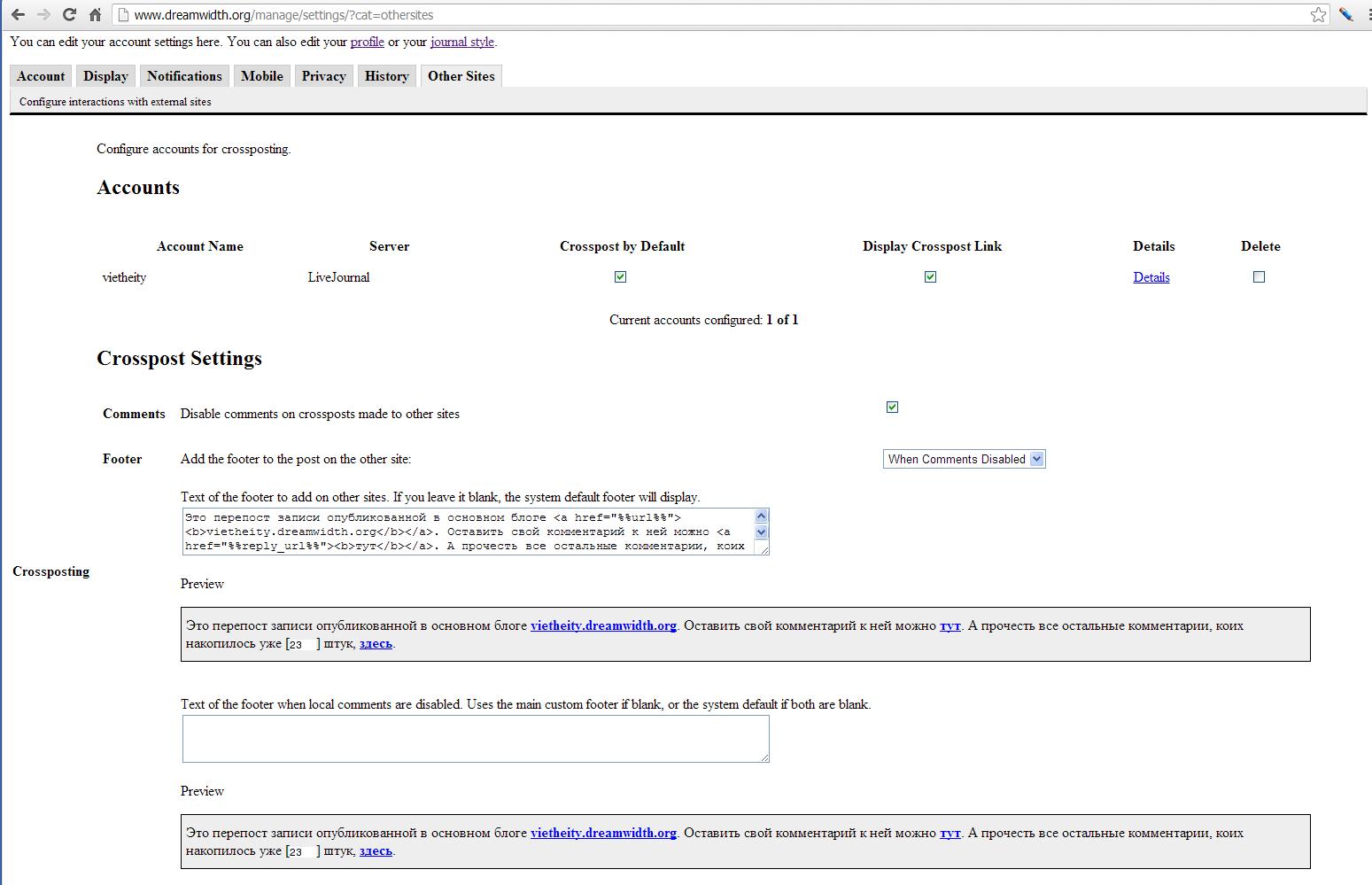Check the Delete box for vietheity account

pyautogui.click(x=1260, y=277)
